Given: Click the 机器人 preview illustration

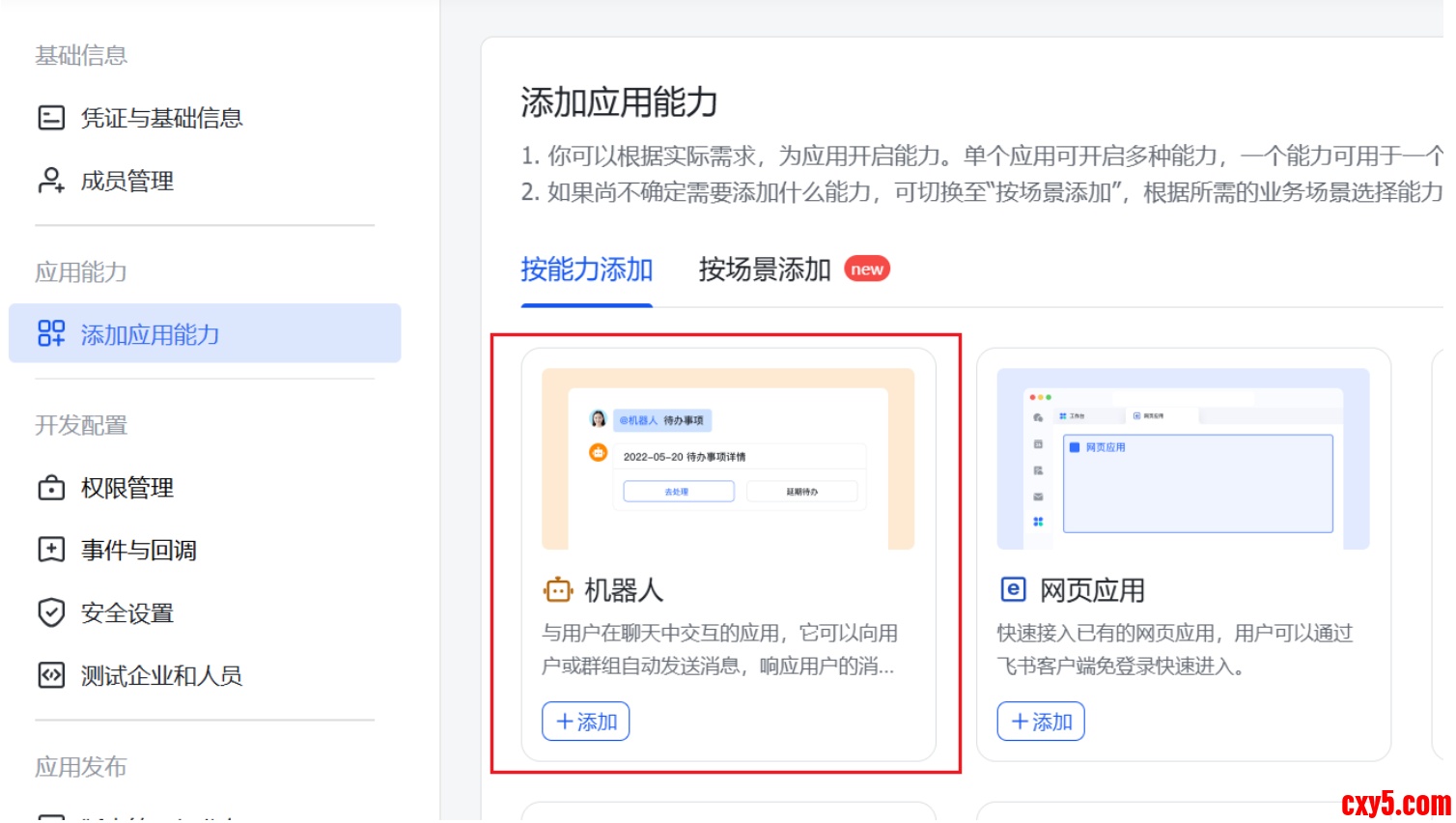Looking at the screenshot, I should 728,459.
